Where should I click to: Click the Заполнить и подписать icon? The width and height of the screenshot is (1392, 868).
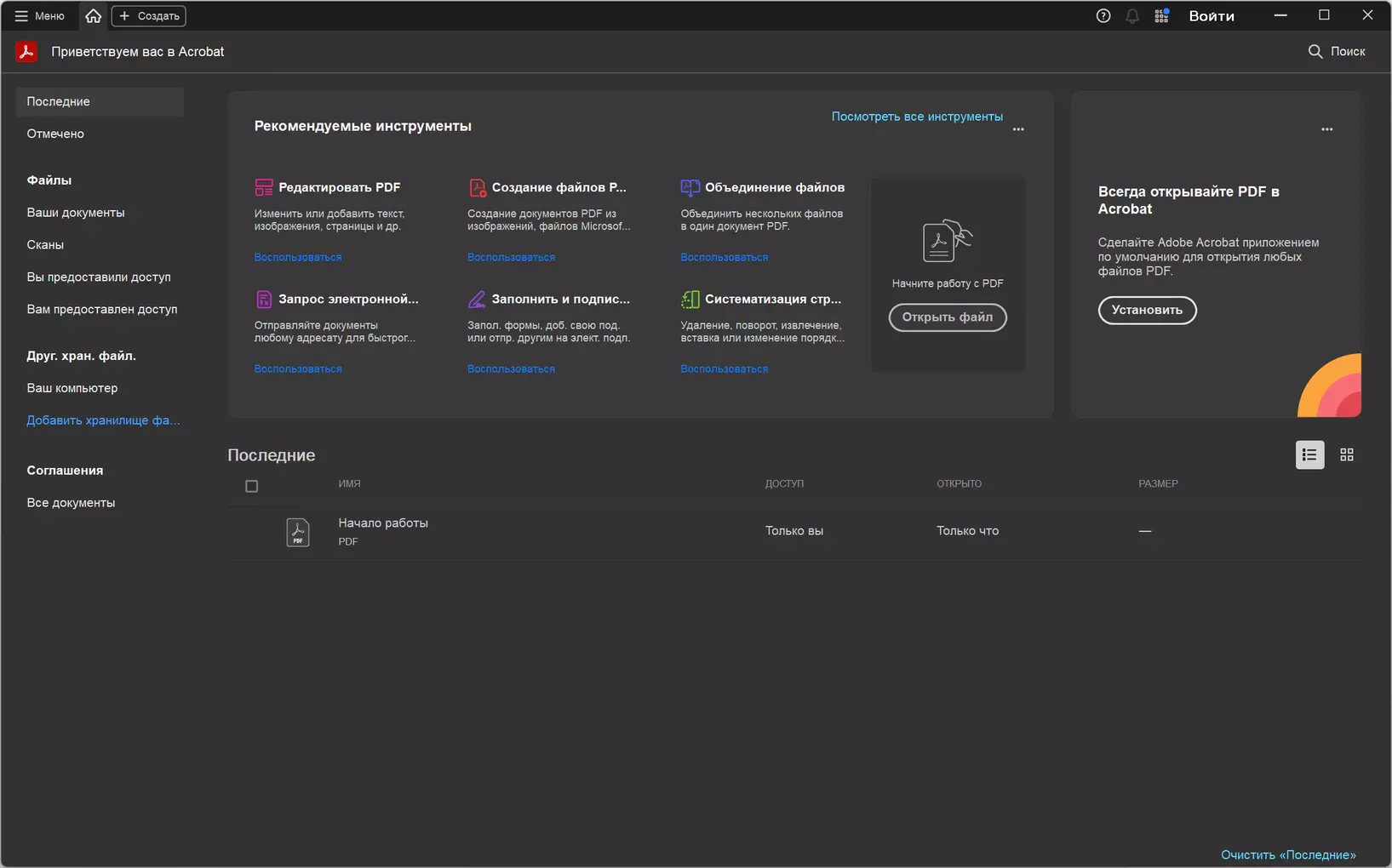(x=477, y=299)
